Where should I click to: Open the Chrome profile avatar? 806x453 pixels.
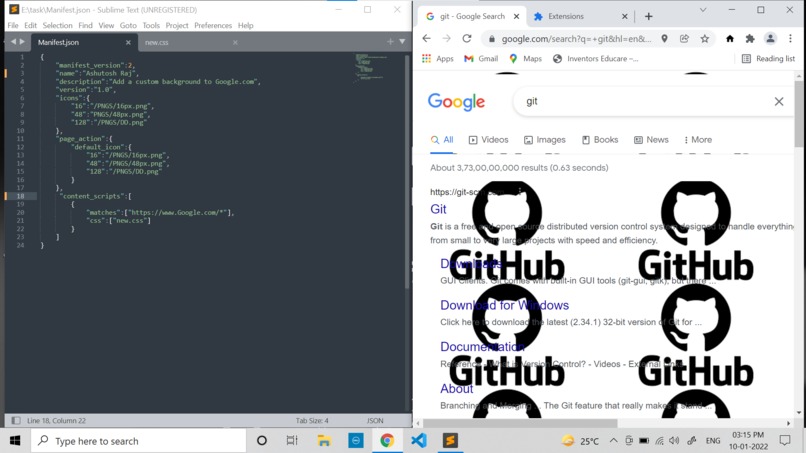pyautogui.click(x=770, y=39)
